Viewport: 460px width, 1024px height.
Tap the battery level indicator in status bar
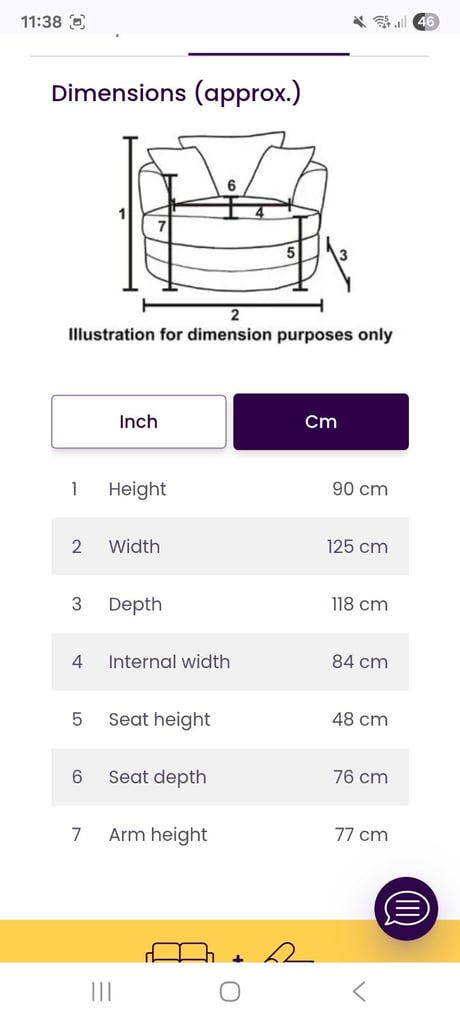click(x=427, y=22)
